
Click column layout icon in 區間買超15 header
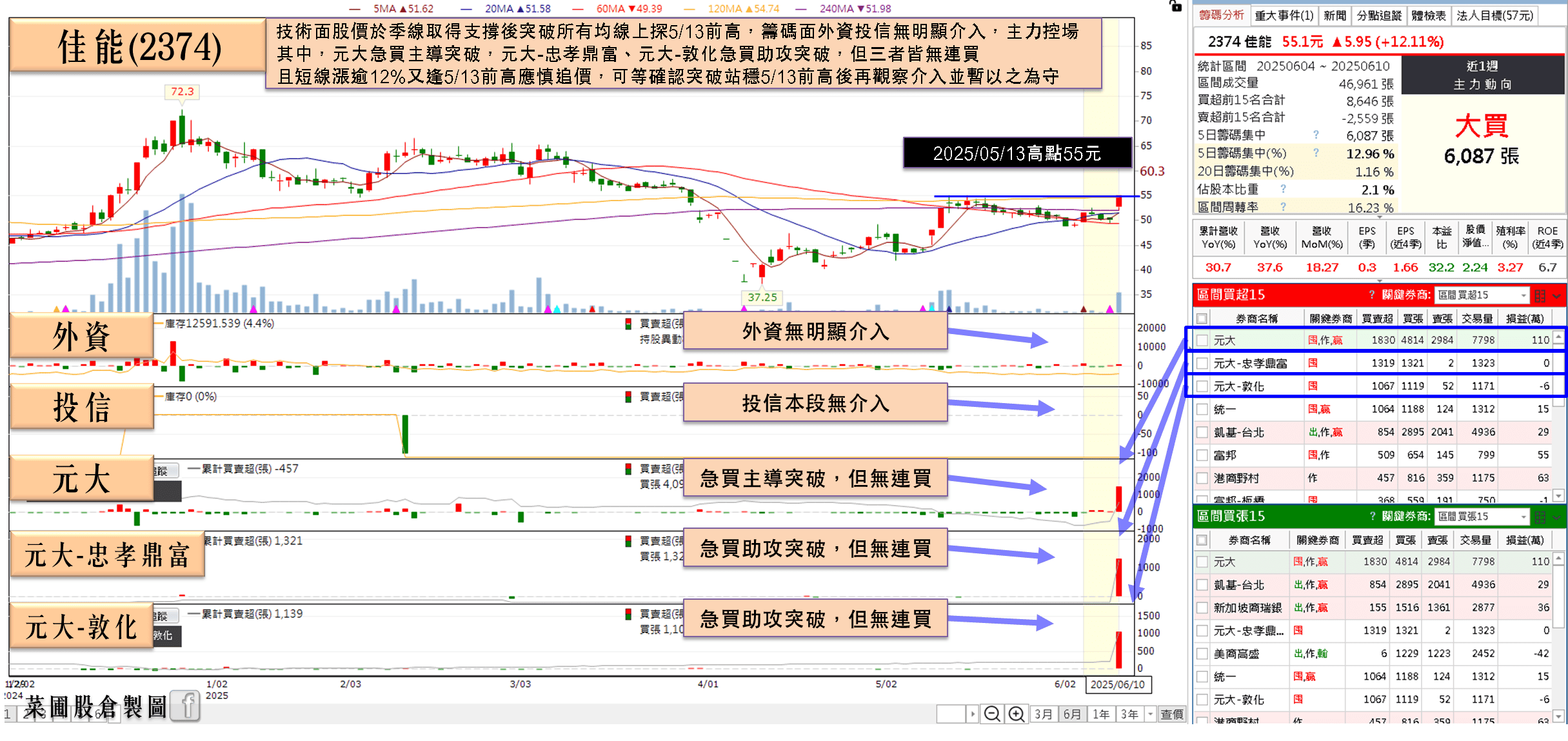click(x=1540, y=295)
